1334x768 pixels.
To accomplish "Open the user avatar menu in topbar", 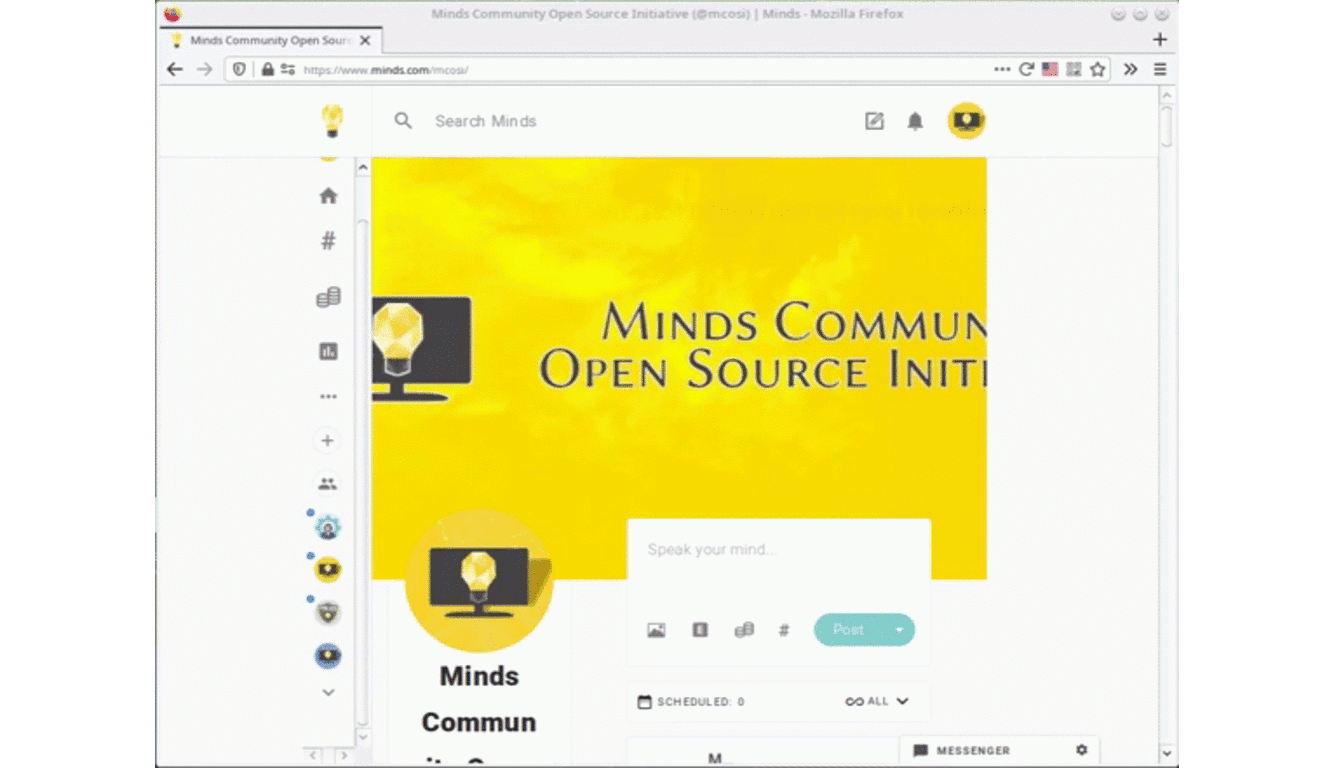I will [x=967, y=121].
